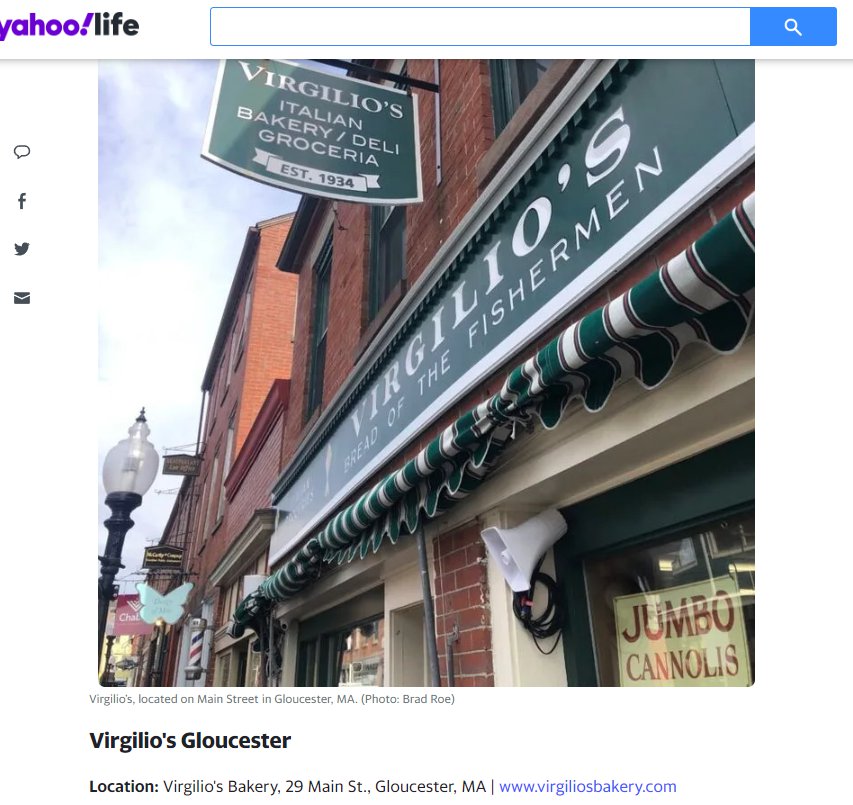Go to the Yahoo home logo

45,27
